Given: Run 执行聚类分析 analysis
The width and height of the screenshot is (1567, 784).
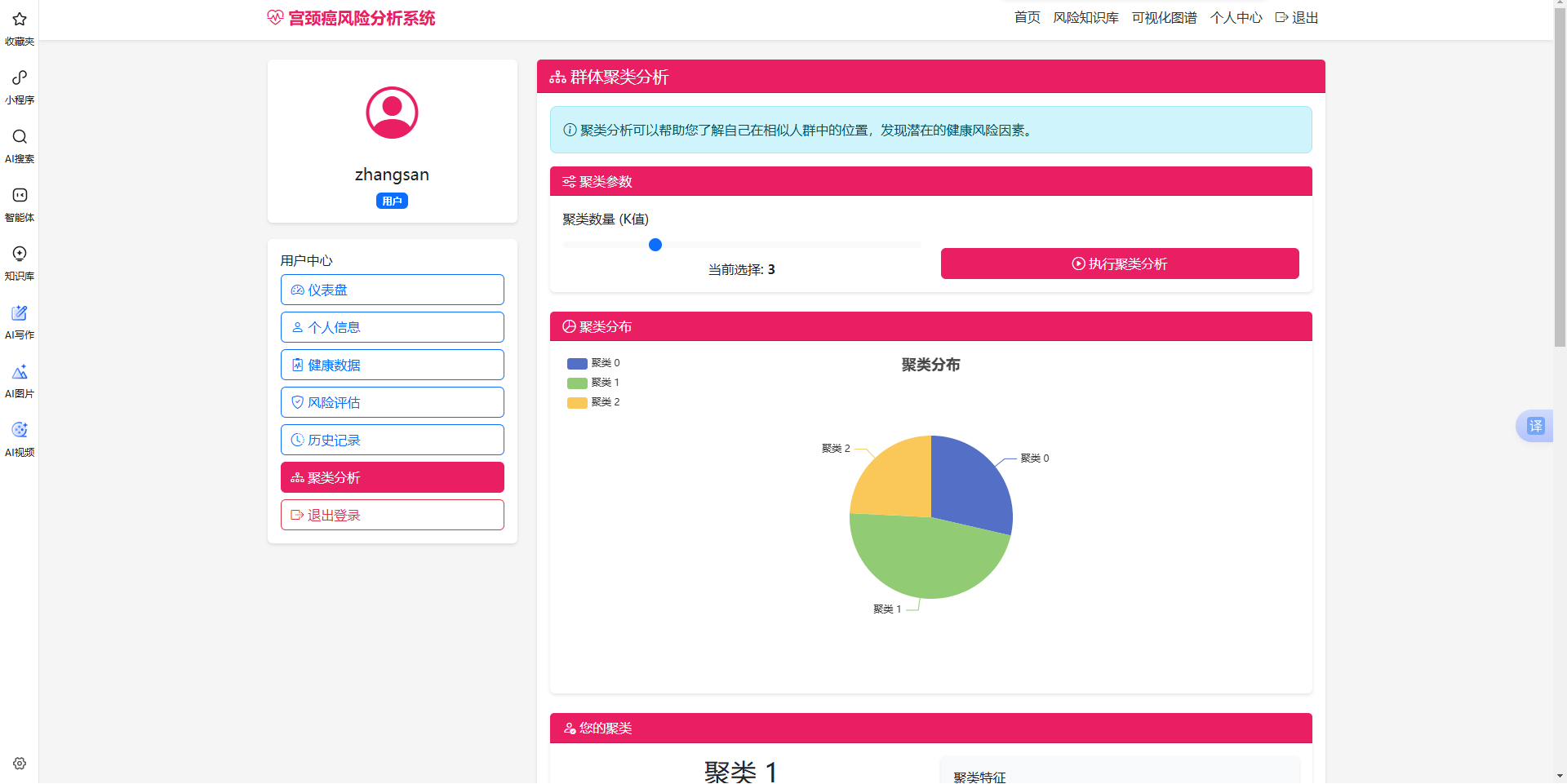Looking at the screenshot, I should click(x=1119, y=263).
